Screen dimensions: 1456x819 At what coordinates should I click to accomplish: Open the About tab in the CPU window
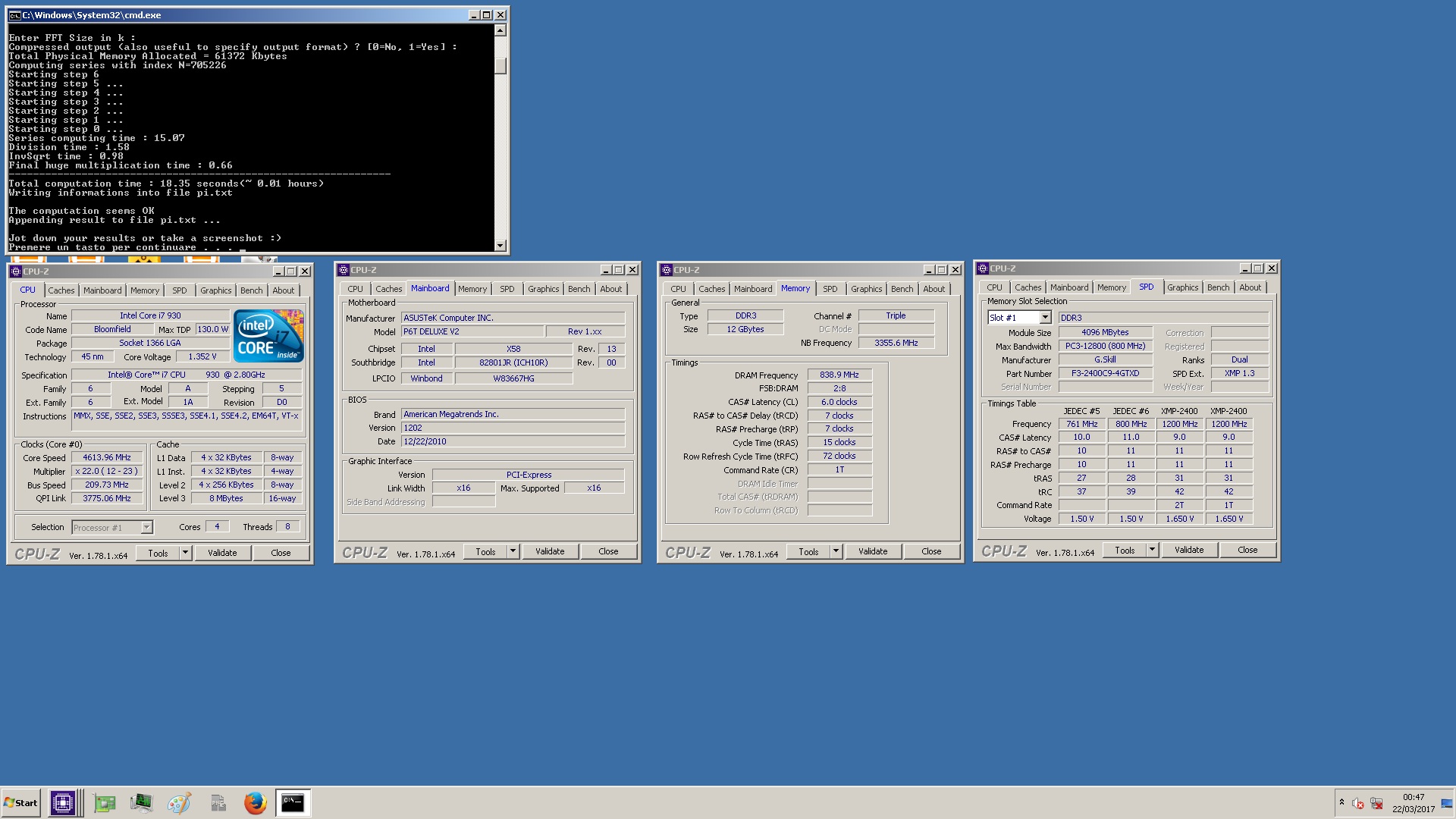tap(284, 290)
